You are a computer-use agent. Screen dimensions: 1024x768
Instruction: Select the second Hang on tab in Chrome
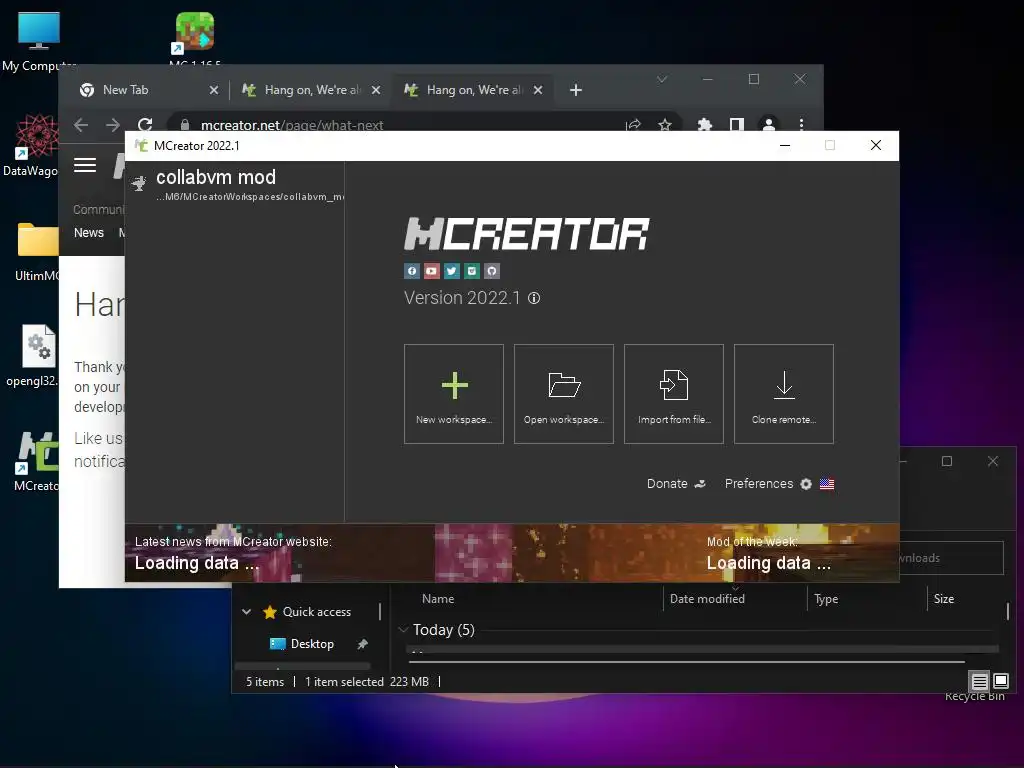310,90
